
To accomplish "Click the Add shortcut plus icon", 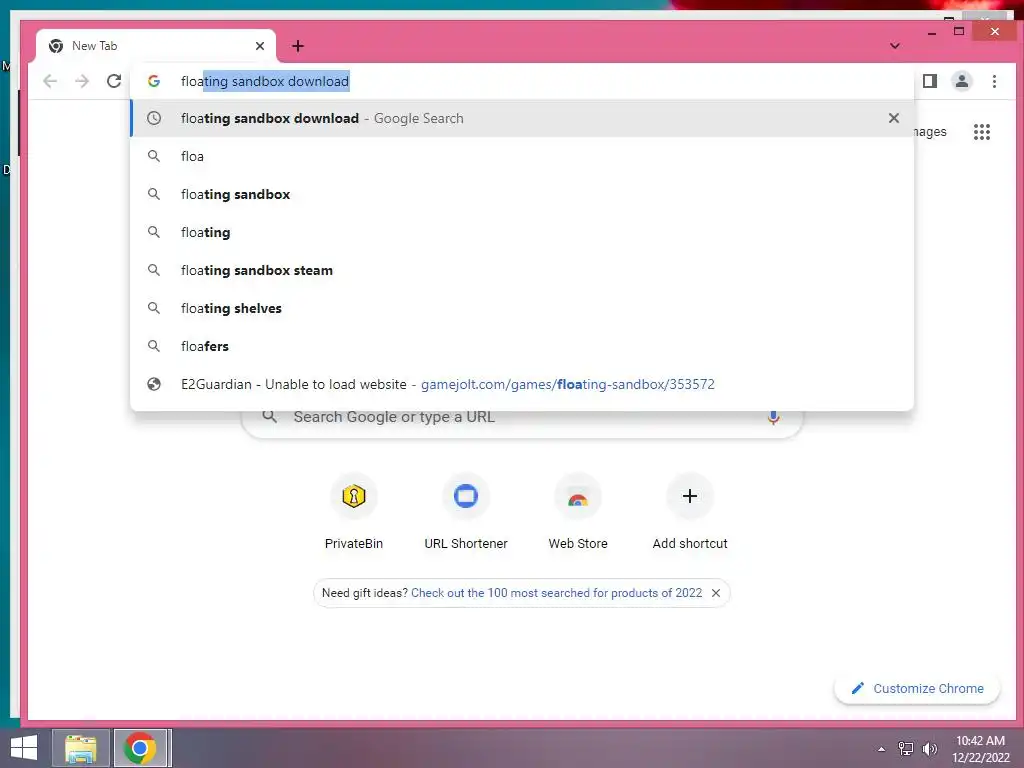I will 690,496.
